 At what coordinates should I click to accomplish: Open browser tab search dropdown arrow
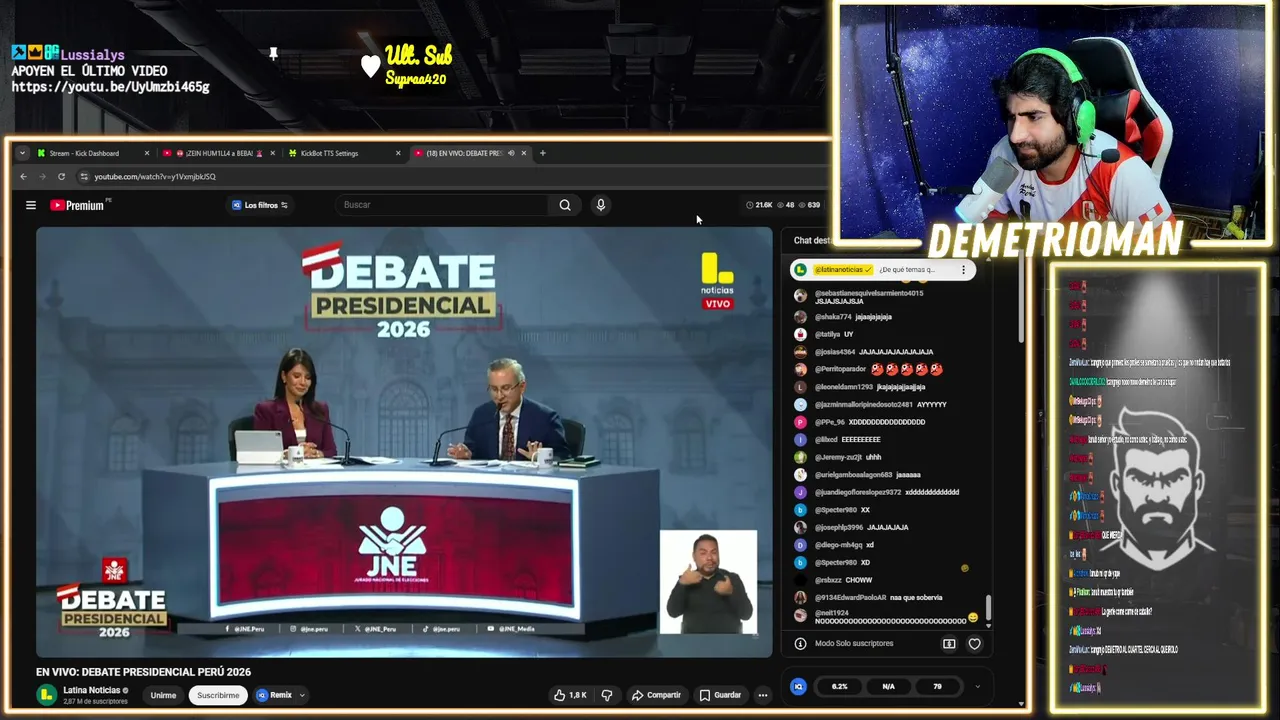pyautogui.click(x=22, y=153)
